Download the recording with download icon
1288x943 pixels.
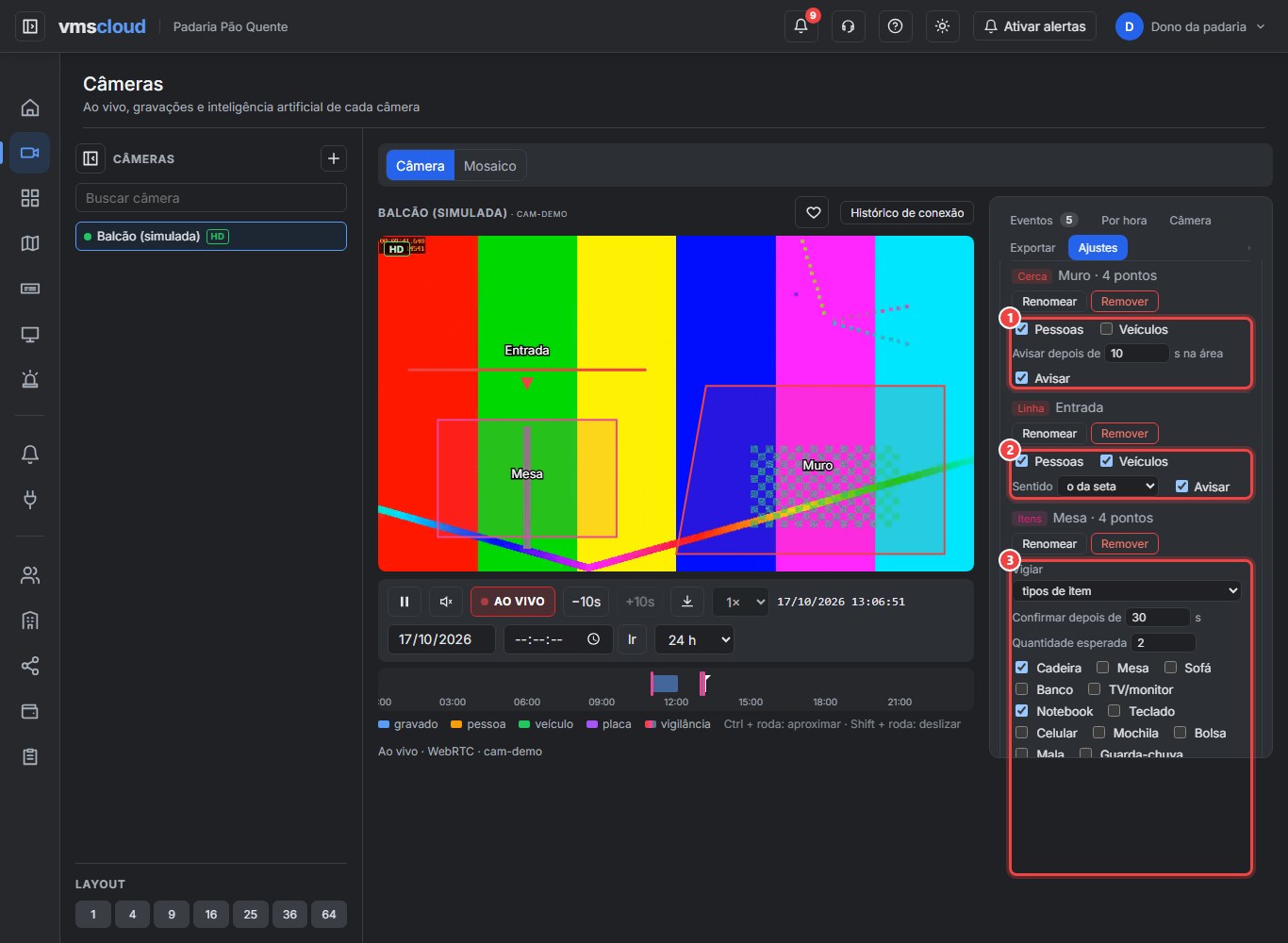[687, 602]
